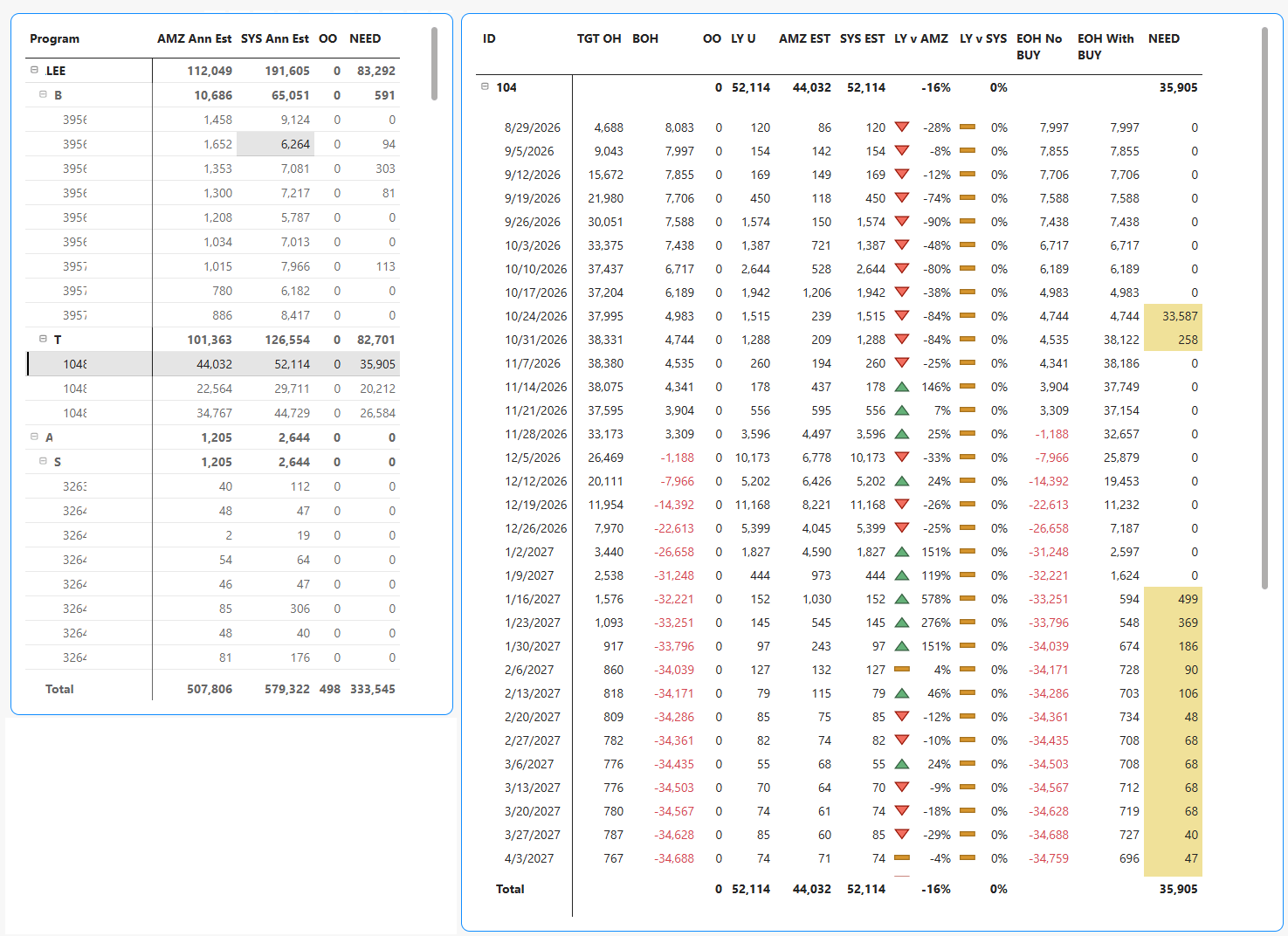Image resolution: width=1288 pixels, height=936 pixels.
Task: Click red down arrow in 3/27/2027 row
Action: coord(902,835)
